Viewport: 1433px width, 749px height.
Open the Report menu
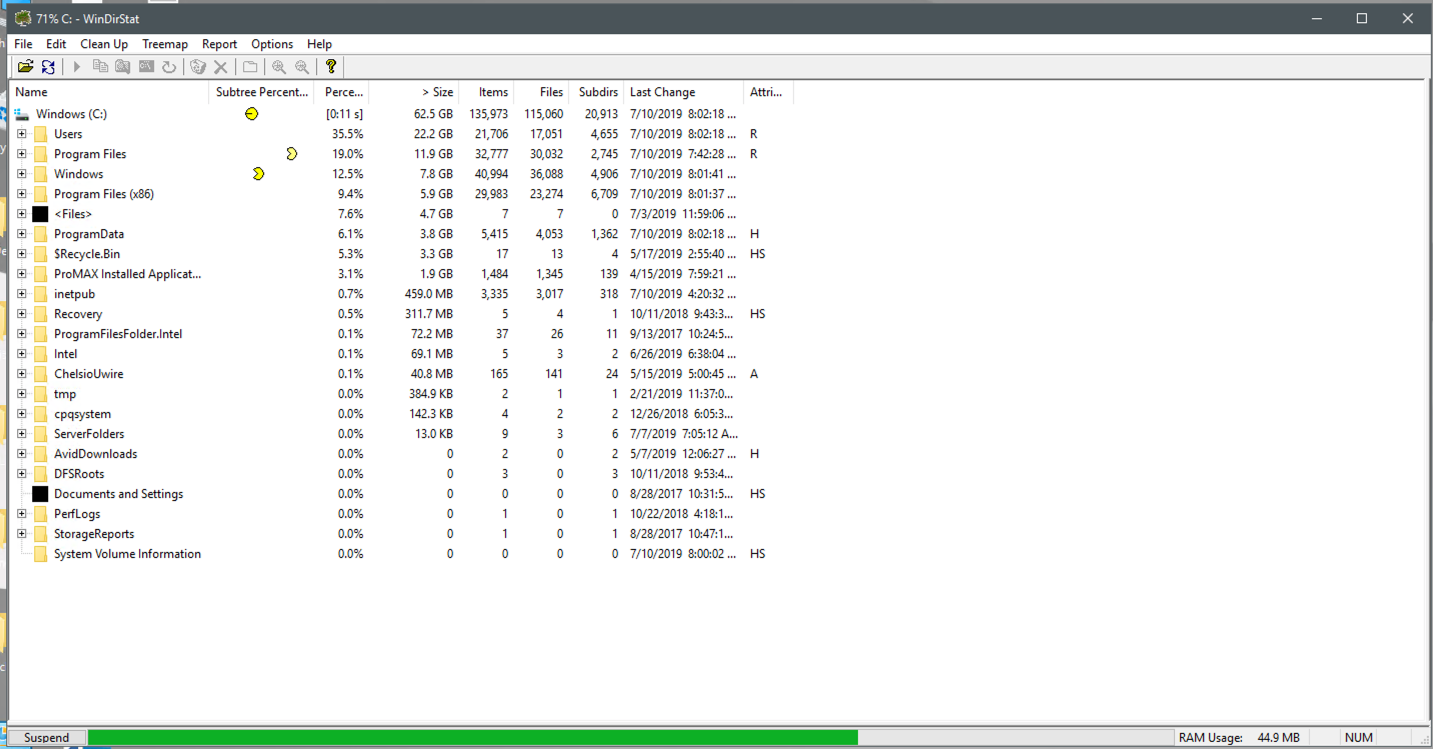coord(219,44)
